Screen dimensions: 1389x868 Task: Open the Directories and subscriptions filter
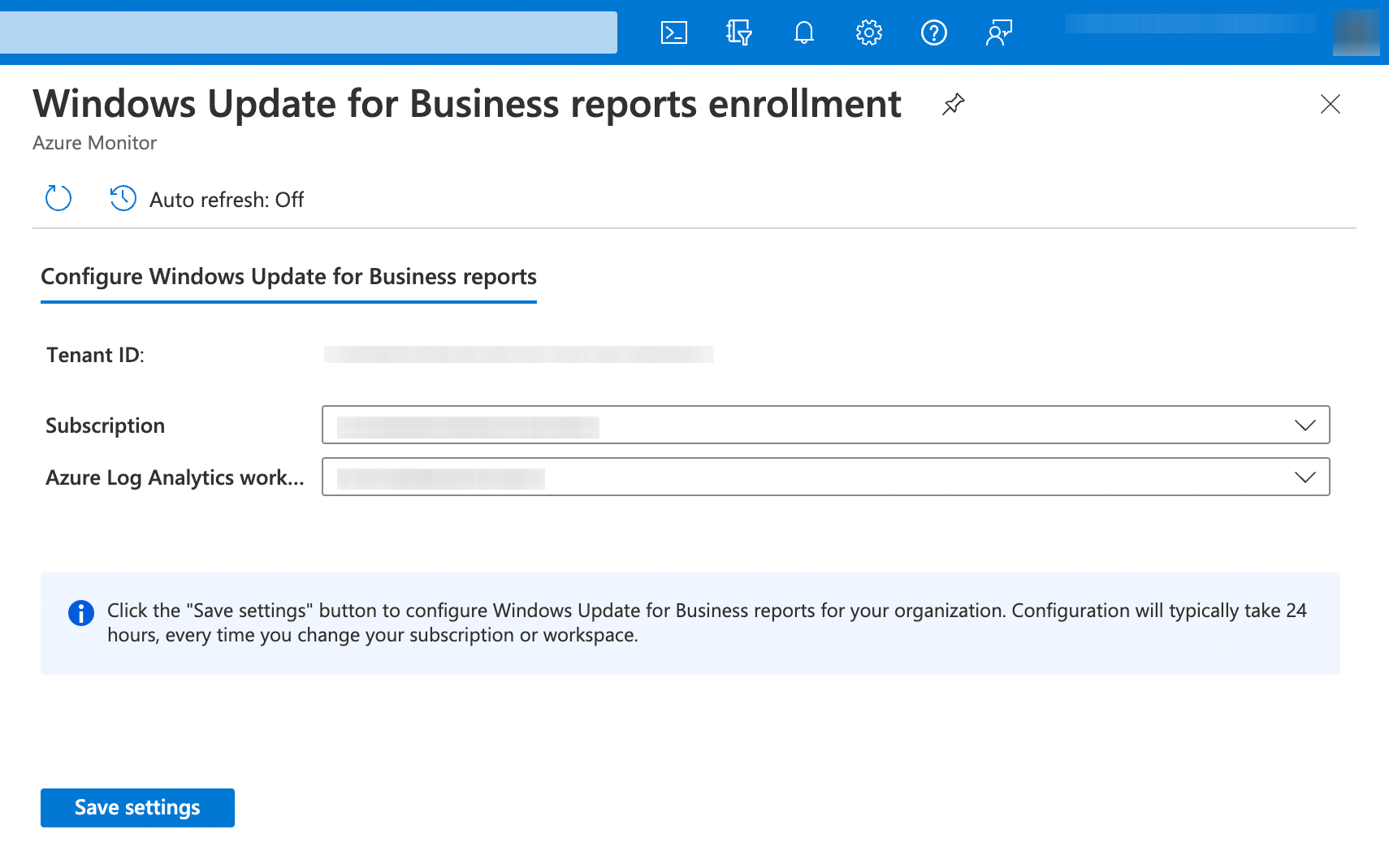tap(739, 32)
